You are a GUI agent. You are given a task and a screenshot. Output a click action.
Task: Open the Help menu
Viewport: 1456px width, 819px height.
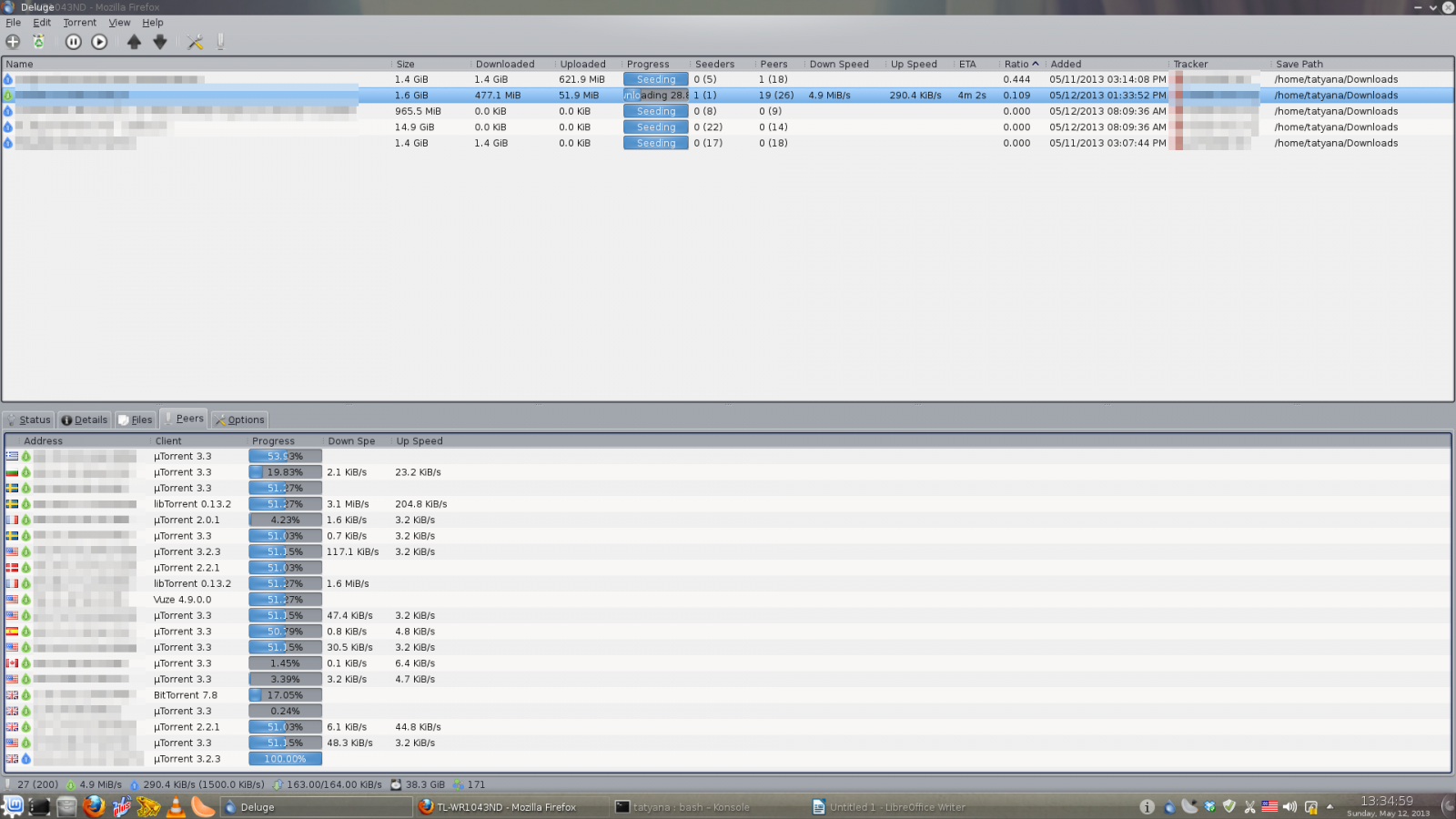[x=153, y=23]
